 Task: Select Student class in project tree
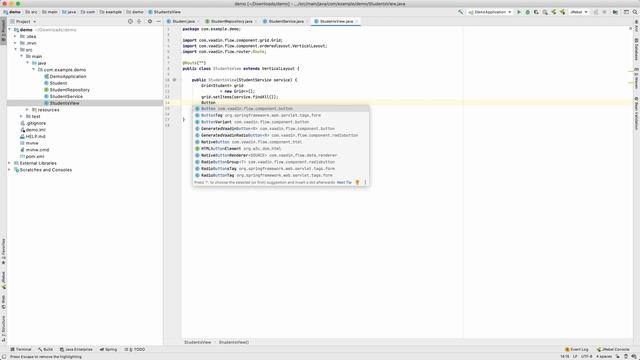point(58,83)
